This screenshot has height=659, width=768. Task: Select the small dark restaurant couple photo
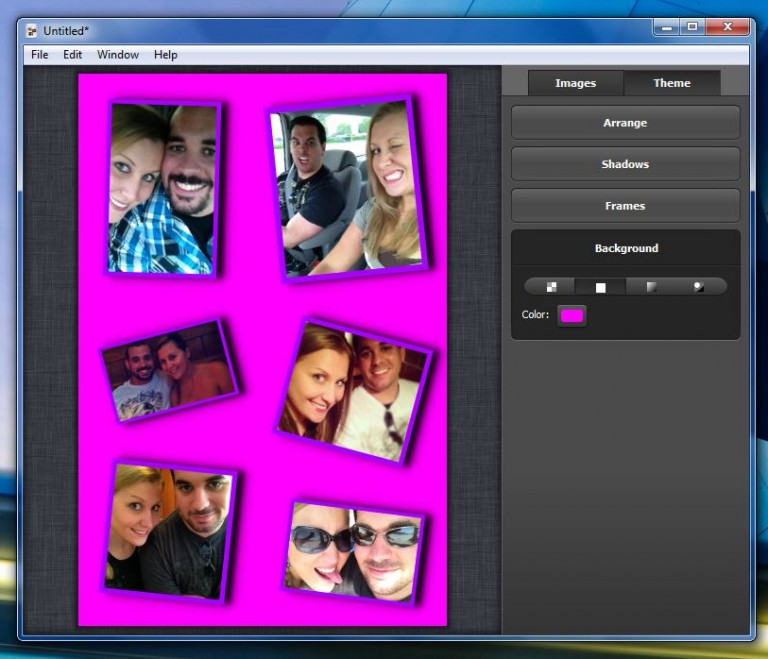(x=169, y=371)
